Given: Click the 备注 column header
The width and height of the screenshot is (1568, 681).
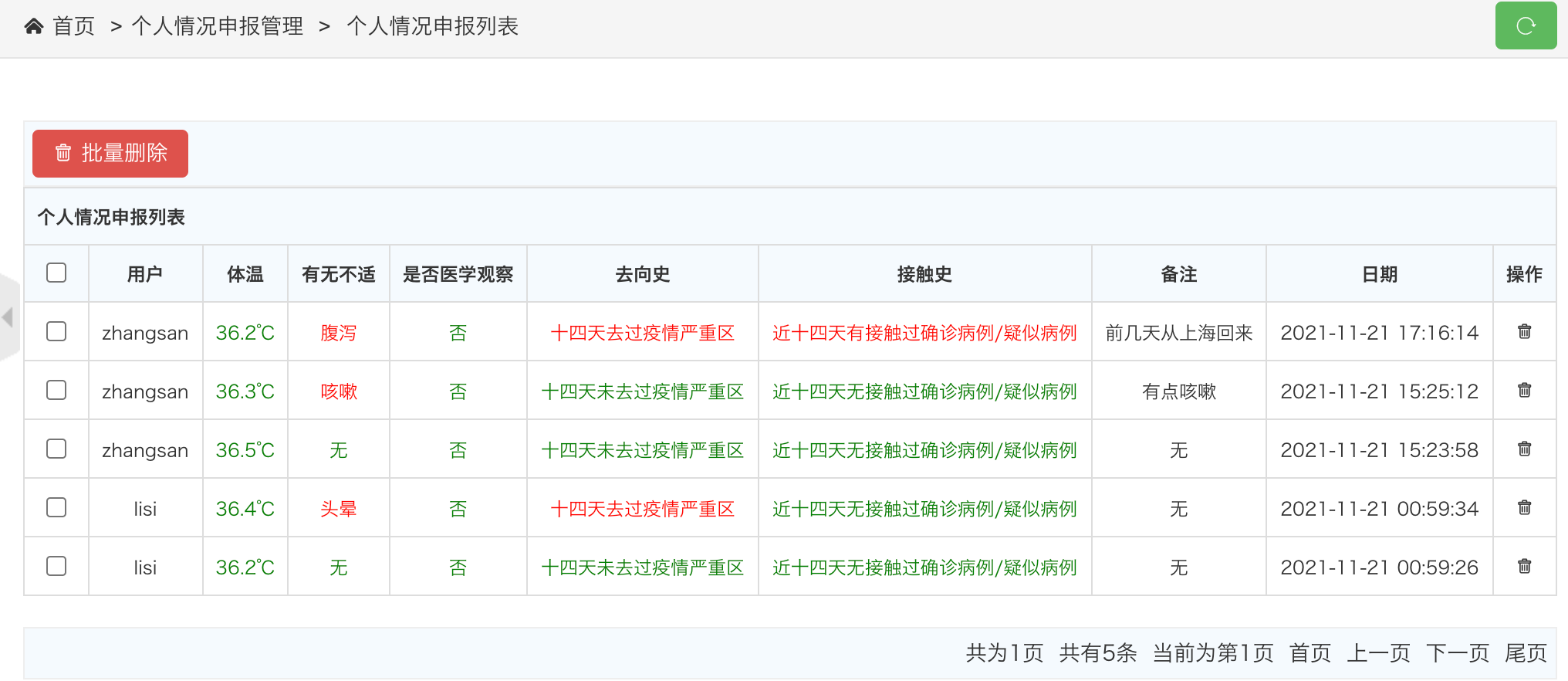Looking at the screenshot, I should click(x=1179, y=274).
